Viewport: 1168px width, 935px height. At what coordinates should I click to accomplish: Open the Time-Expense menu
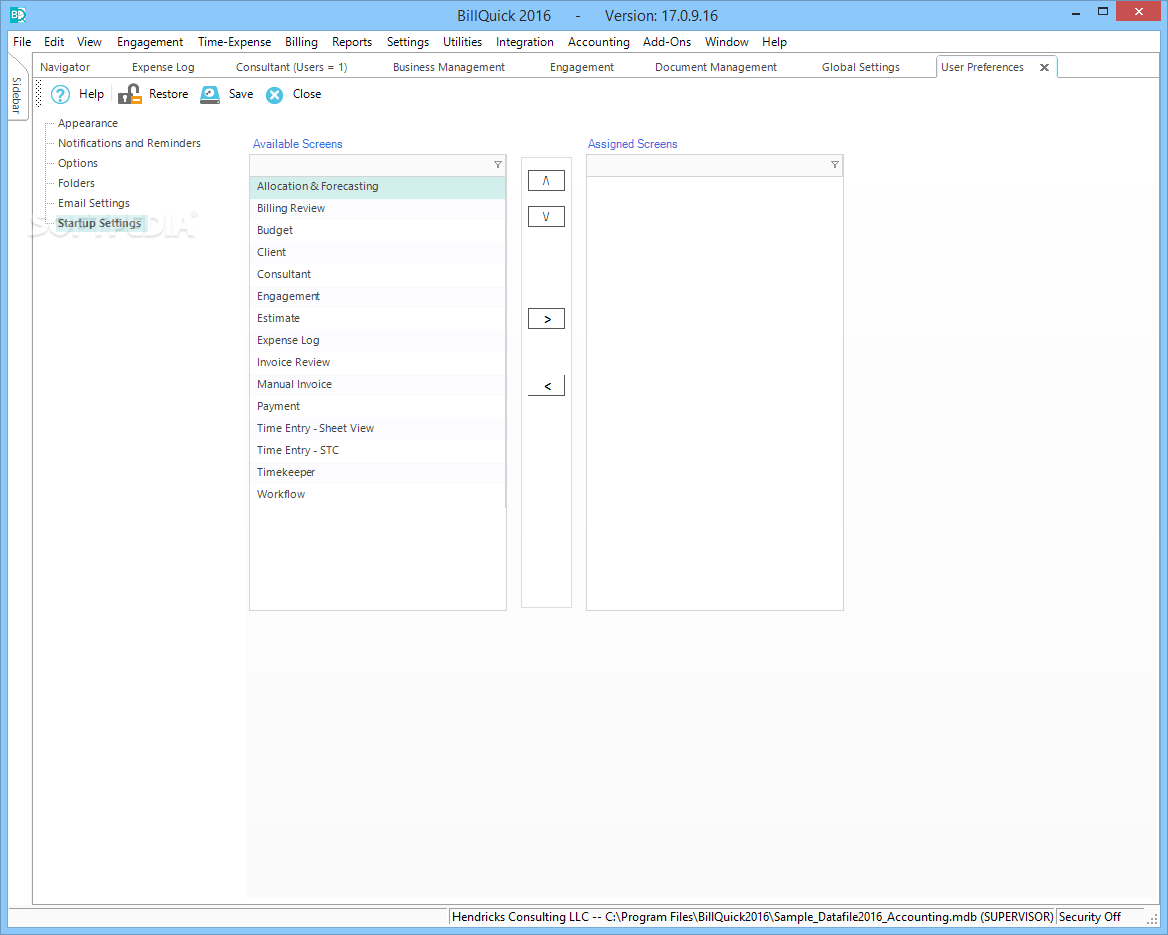coord(234,42)
